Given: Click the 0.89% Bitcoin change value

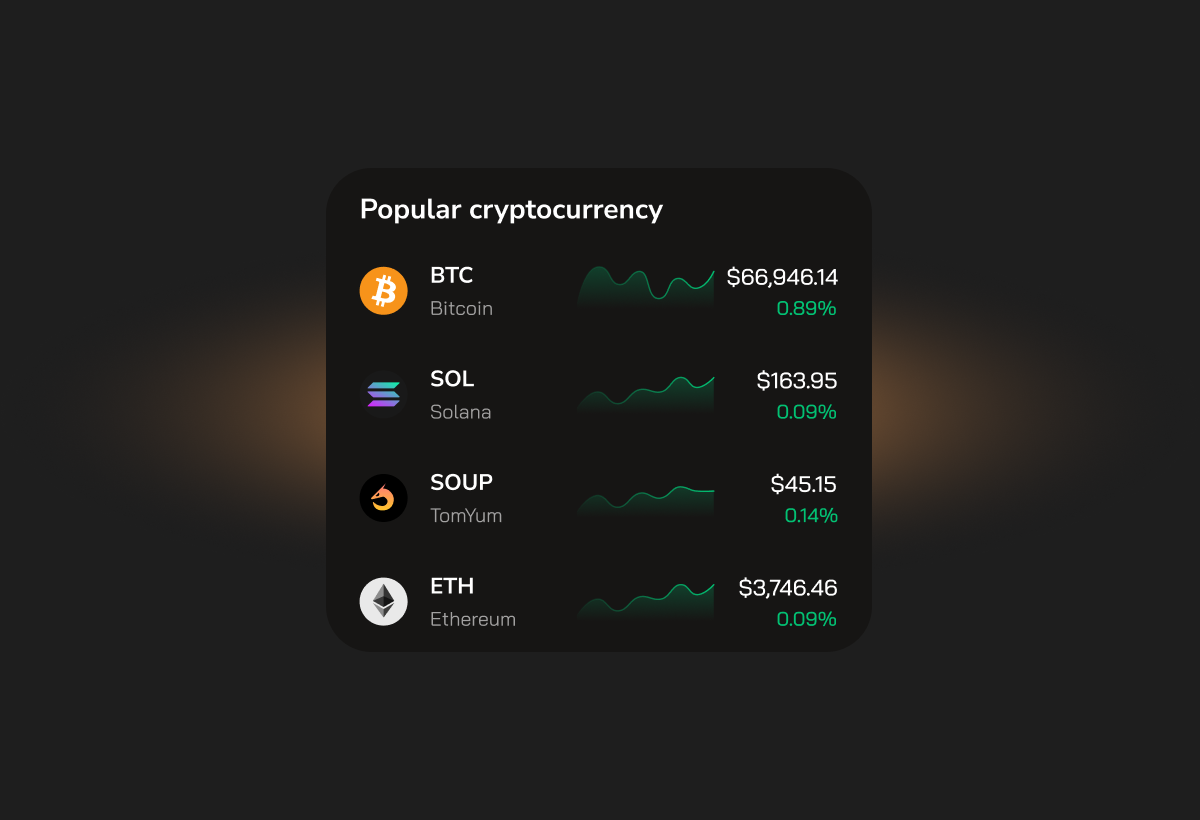Looking at the screenshot, I should click(806, 308).
